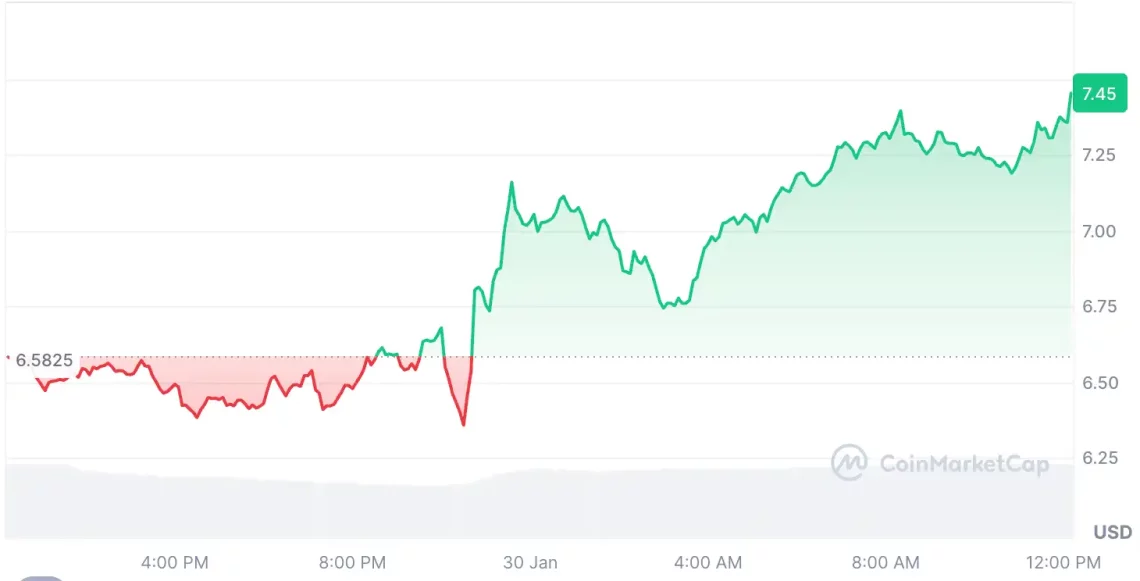The width and height of the screenshot is (1140, 581).
Task: Click the 6.5825 opening price label
Action: (x=44, y=359)
